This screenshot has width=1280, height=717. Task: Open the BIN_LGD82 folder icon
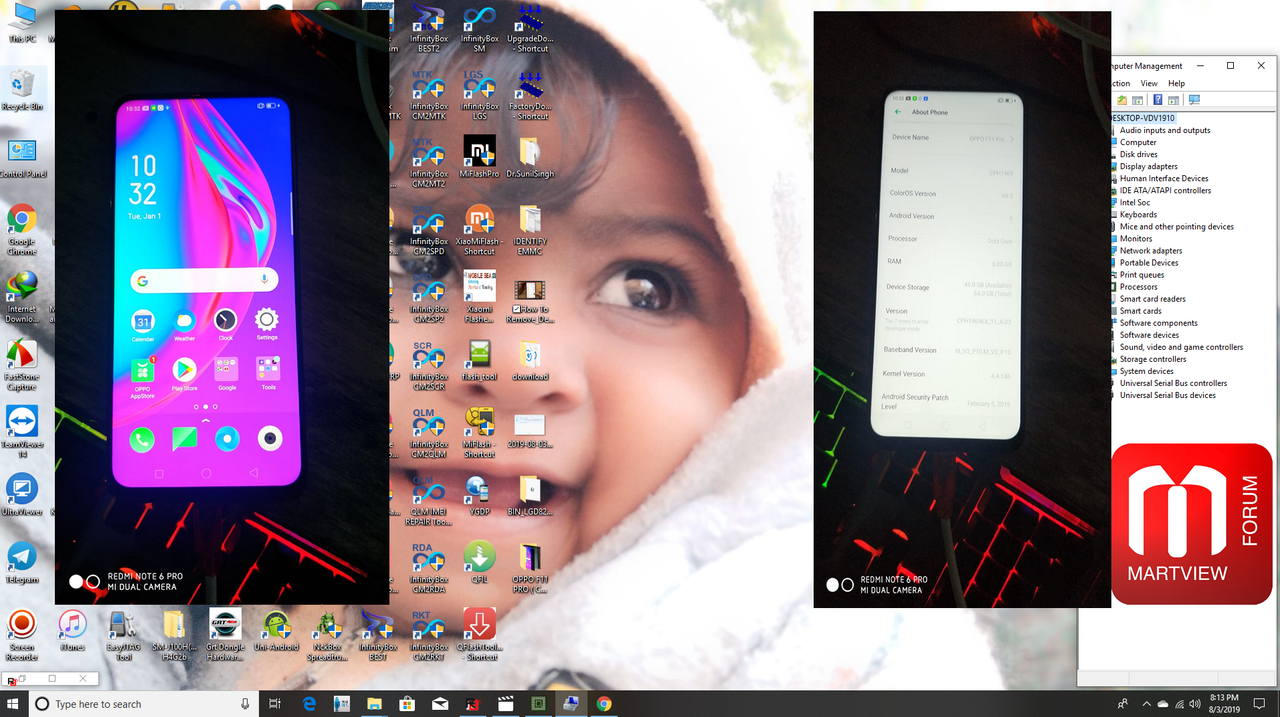pos(531,495)
